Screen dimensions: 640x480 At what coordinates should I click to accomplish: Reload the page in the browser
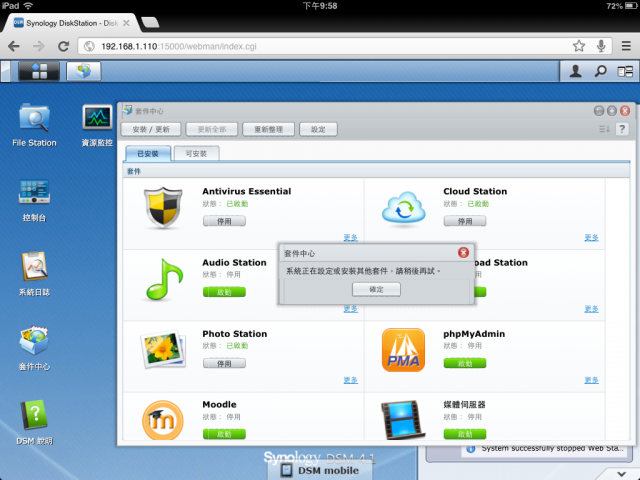pyautogui.click(x=64, y=46)
